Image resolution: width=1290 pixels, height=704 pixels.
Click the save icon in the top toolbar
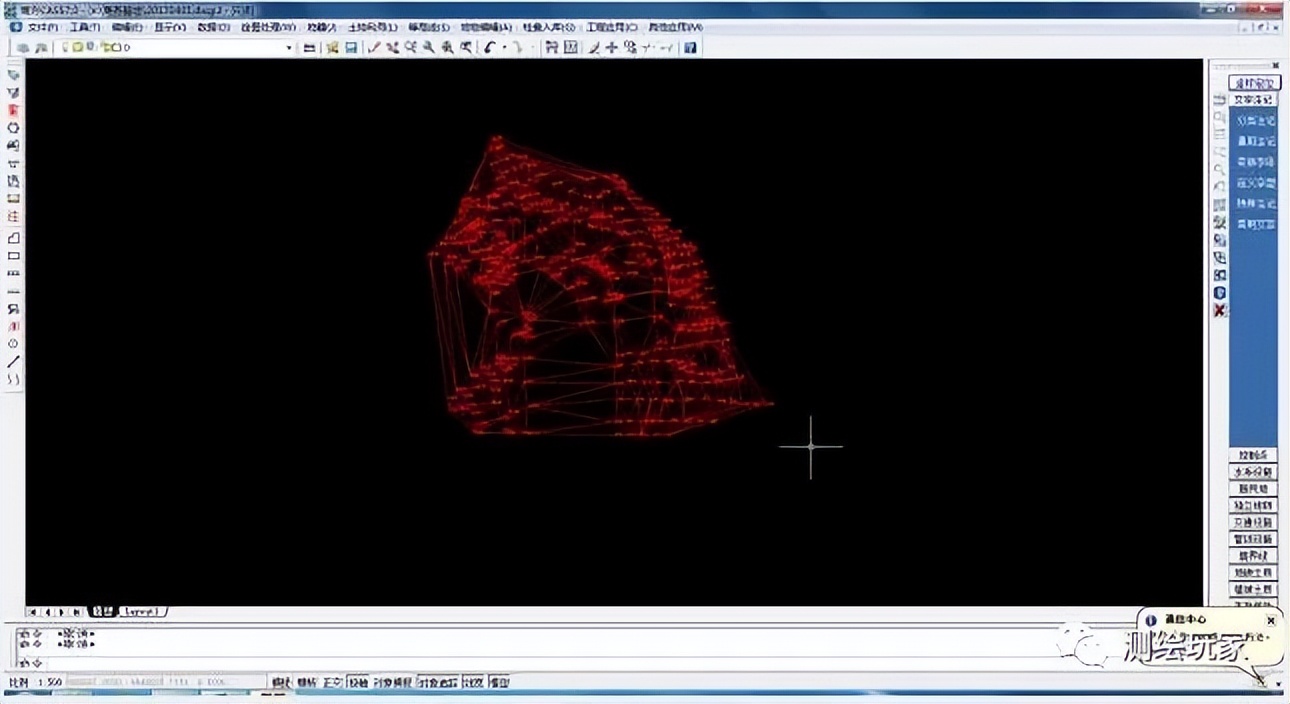click(349, 47)
